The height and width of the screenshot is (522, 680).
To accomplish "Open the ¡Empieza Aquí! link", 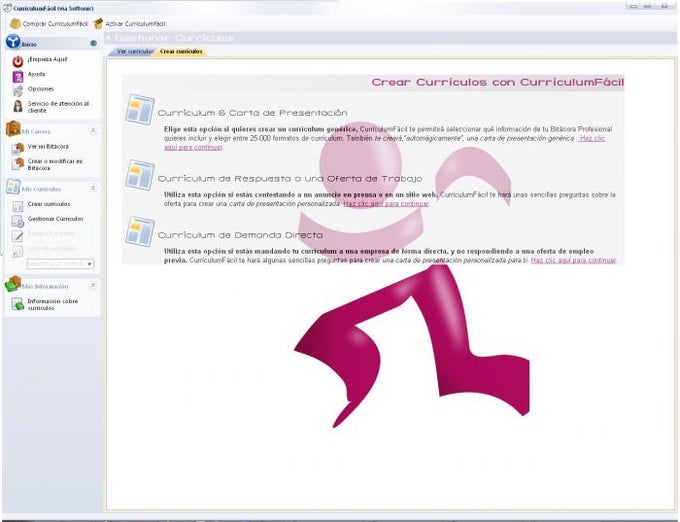I will pyautogui.click(x=47, y=59).
